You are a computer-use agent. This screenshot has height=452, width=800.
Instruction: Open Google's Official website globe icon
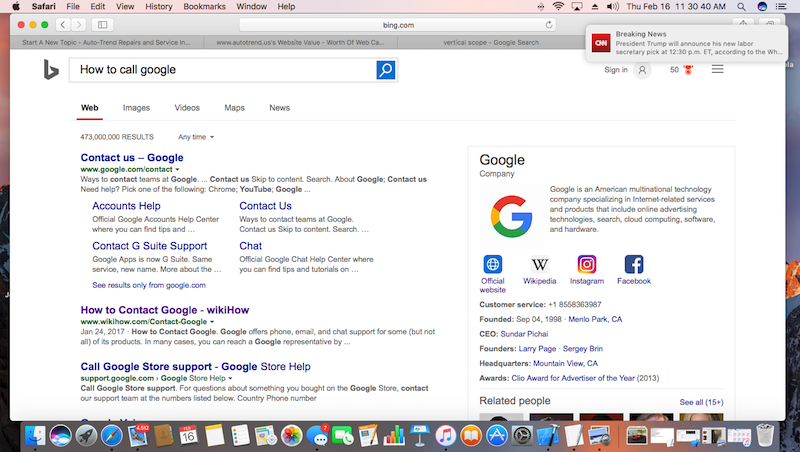click(492, 264)
